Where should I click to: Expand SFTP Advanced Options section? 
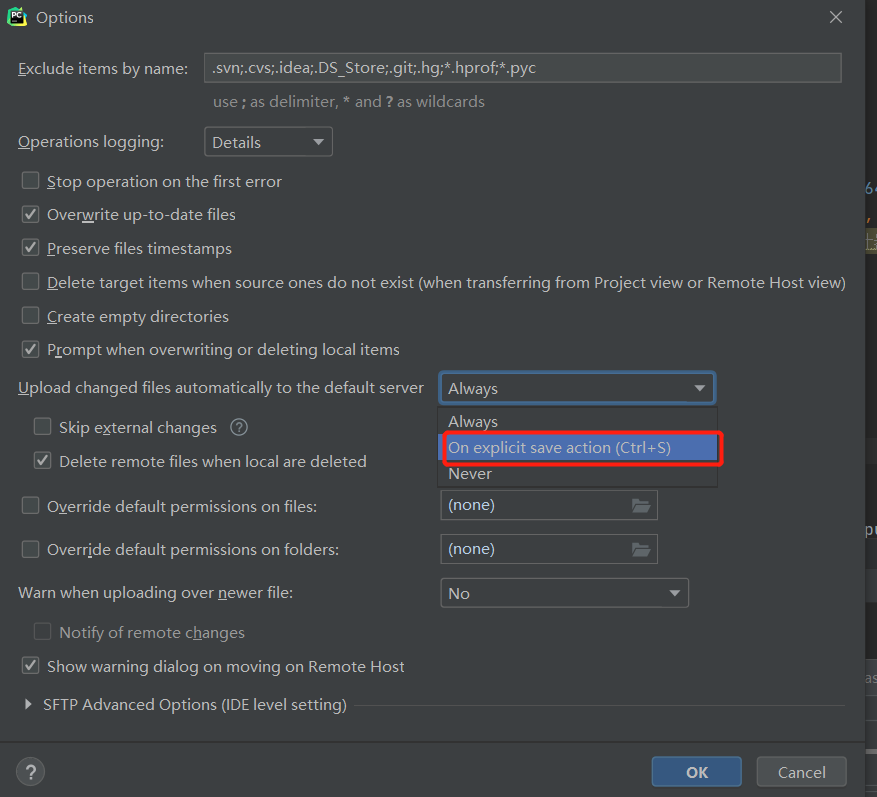[28, 705]
